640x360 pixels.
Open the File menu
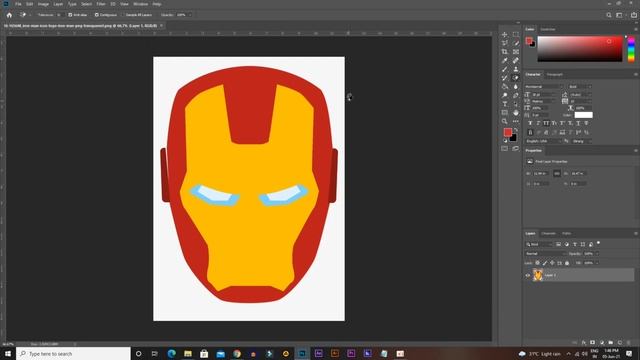(18, 4)
